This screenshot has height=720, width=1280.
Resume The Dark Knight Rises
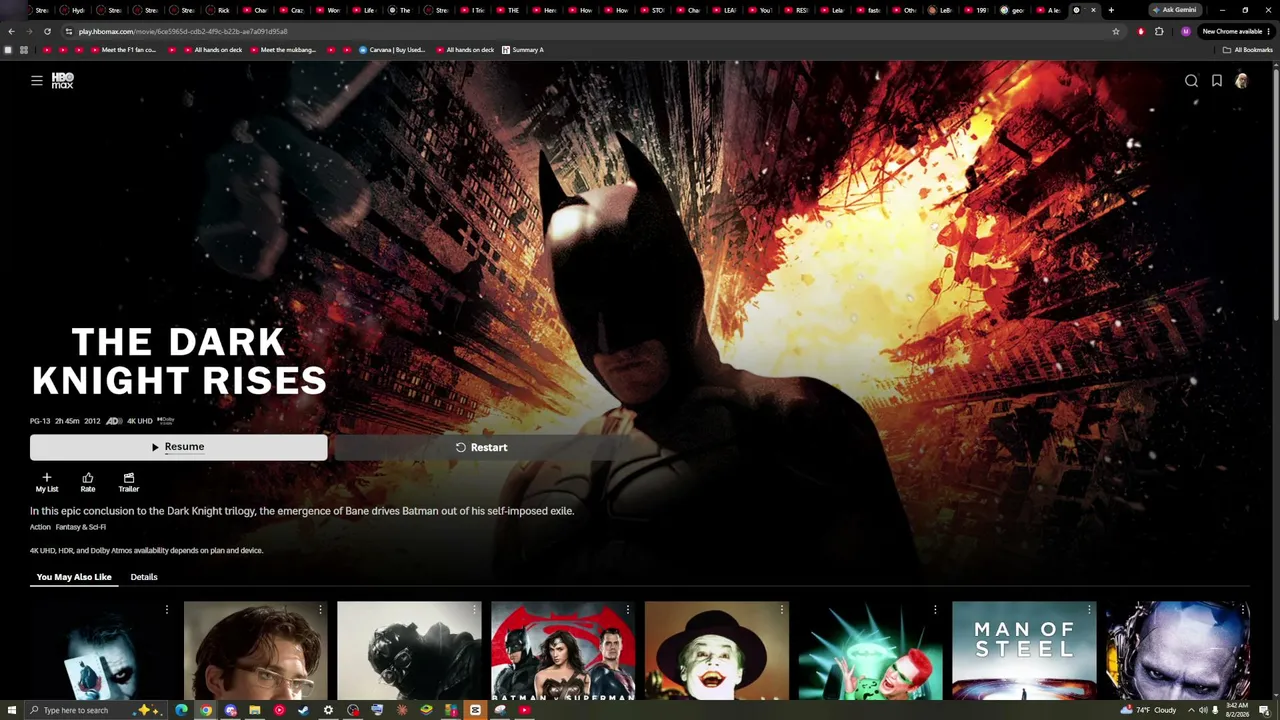178,447
